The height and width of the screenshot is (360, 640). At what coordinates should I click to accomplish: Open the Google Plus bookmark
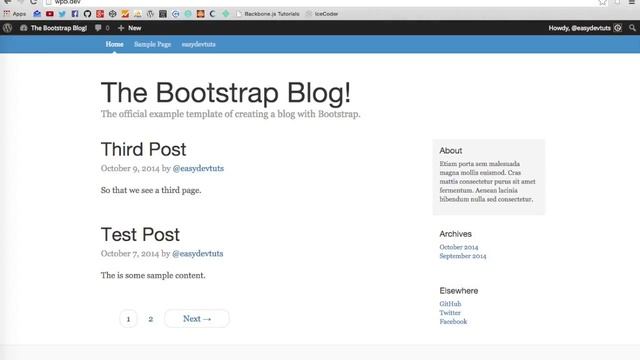[100, 14]
